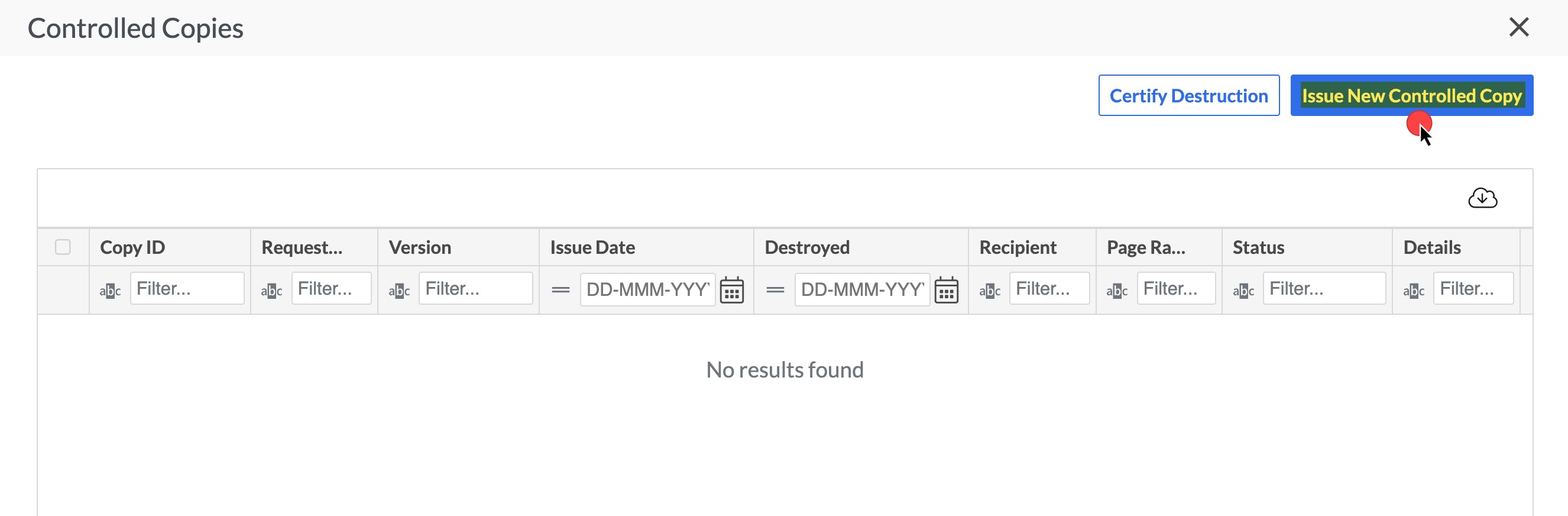1568x516 pixels.
Task: Click the cloud download export icon
Action: [1482, 198]
